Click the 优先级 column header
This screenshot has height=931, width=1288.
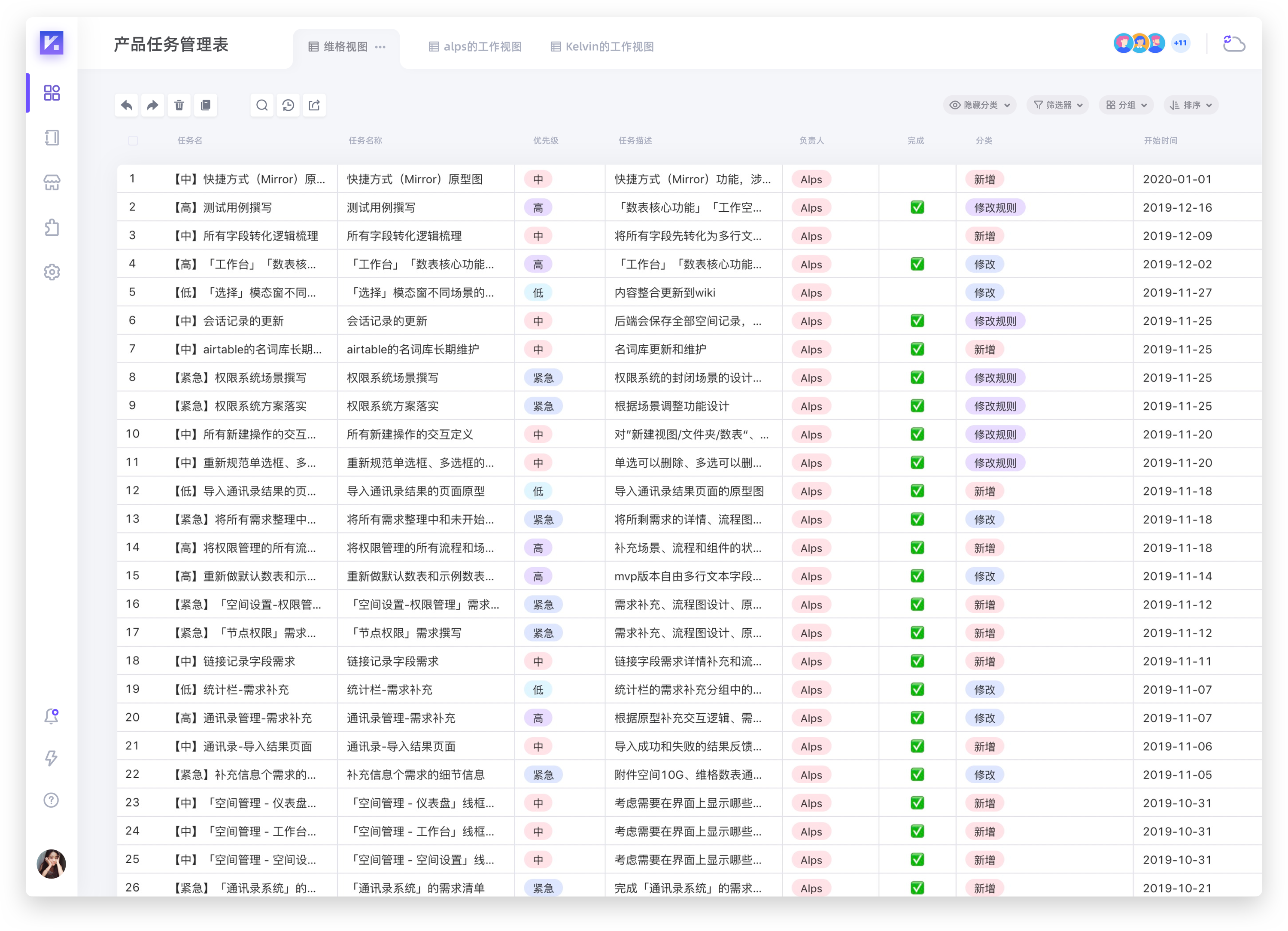tap(546, 140)
